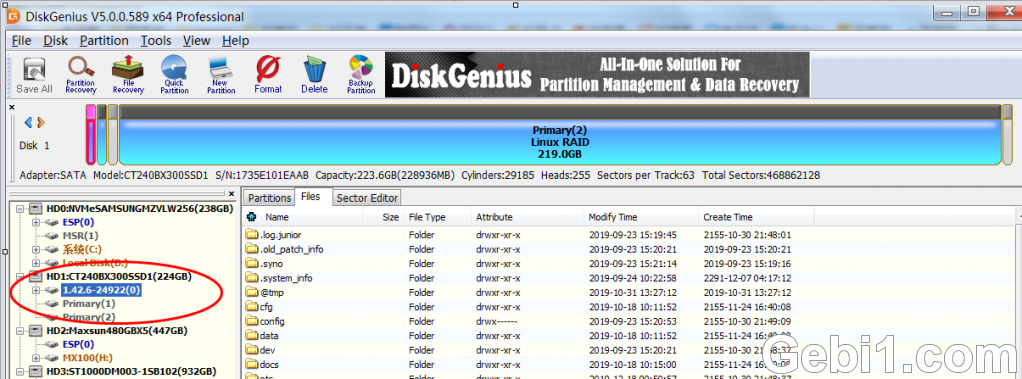Switch to the Files tab
Image resolution: width=1022 pixels, height=379 pixels.
tap(311, 196)
